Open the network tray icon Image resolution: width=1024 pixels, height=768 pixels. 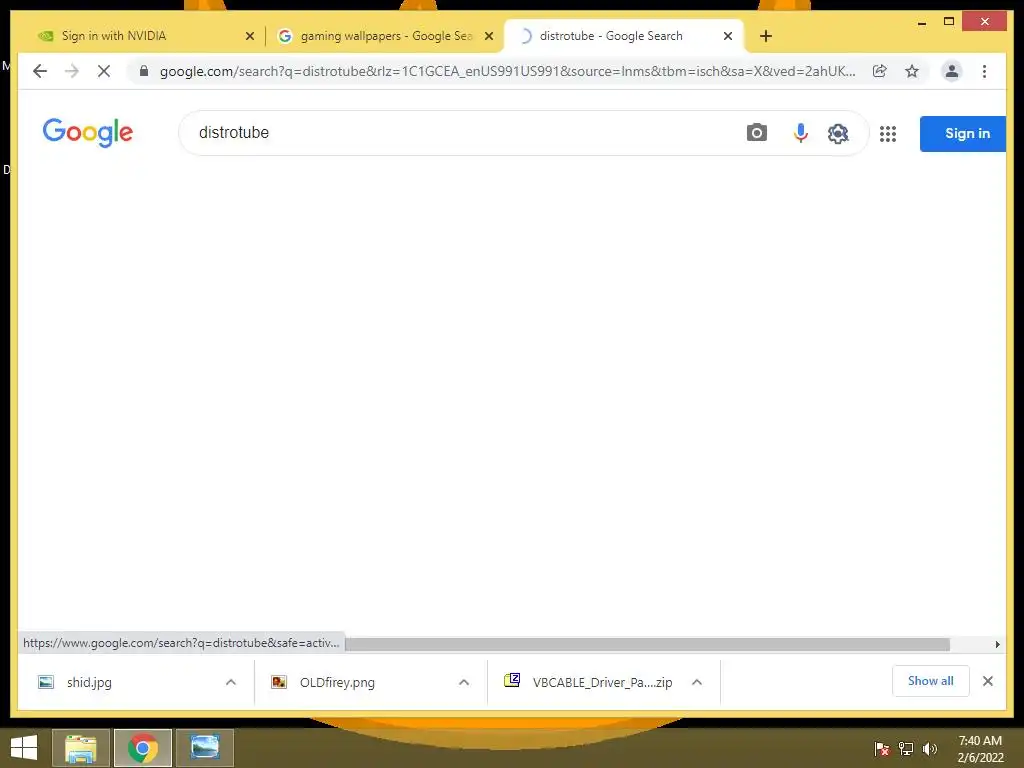[x=906, y=748]
